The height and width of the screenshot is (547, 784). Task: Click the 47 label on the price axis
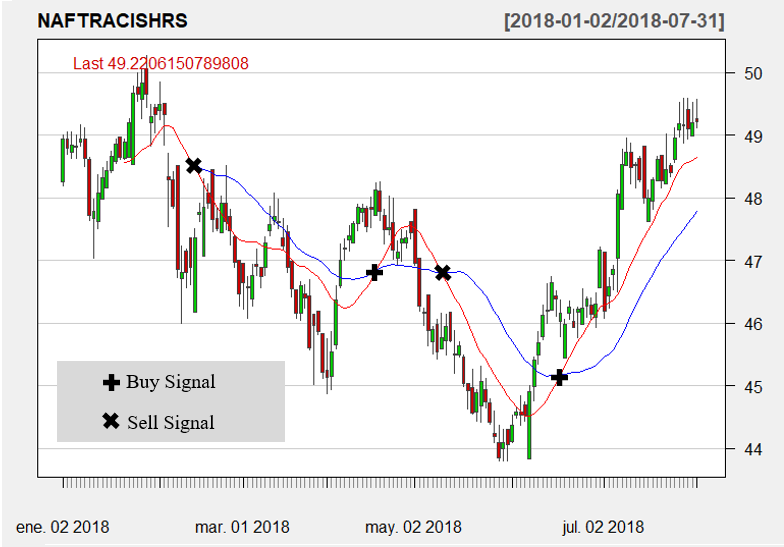coord(752,261)
